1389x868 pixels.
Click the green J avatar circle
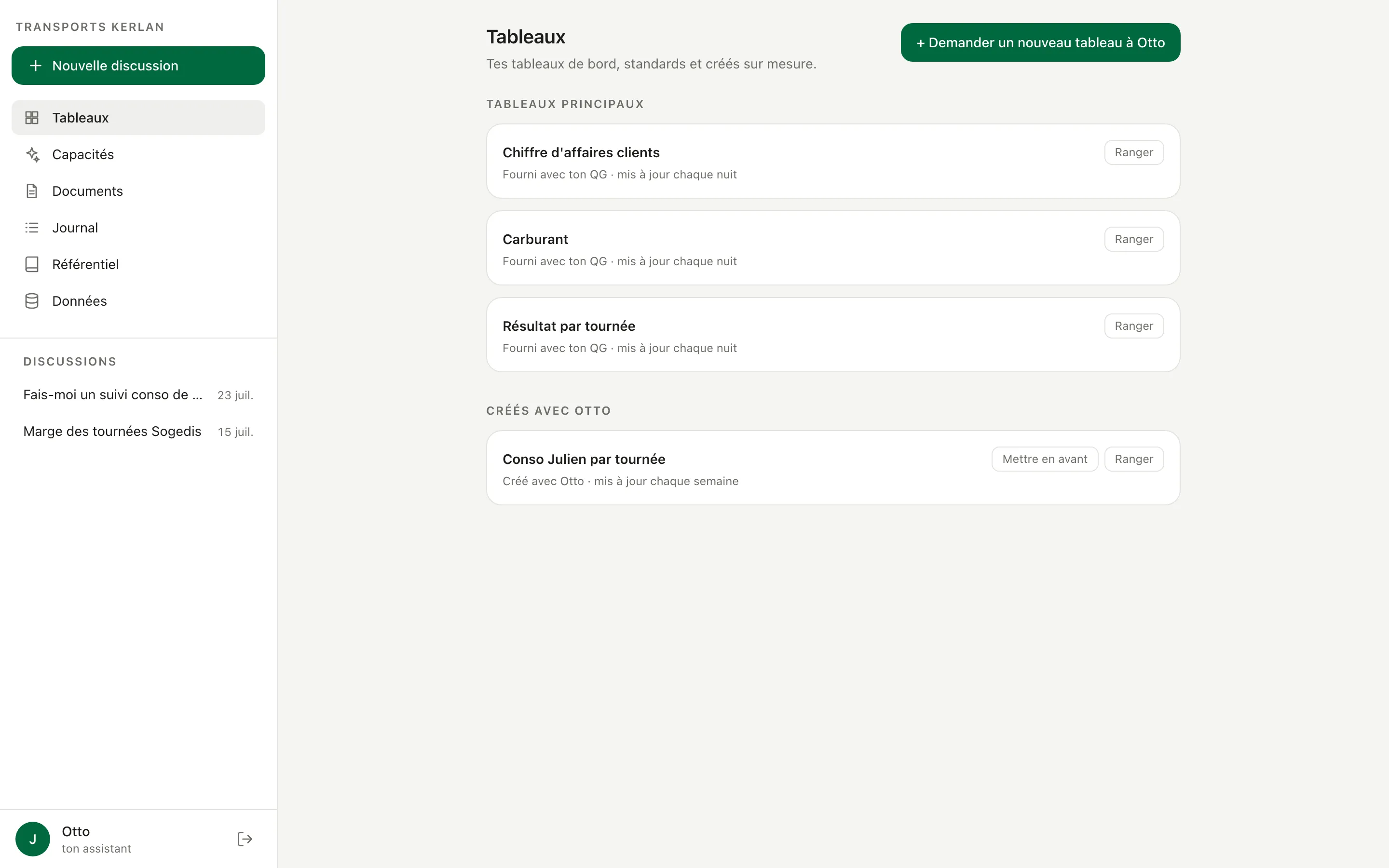point(33,839)
